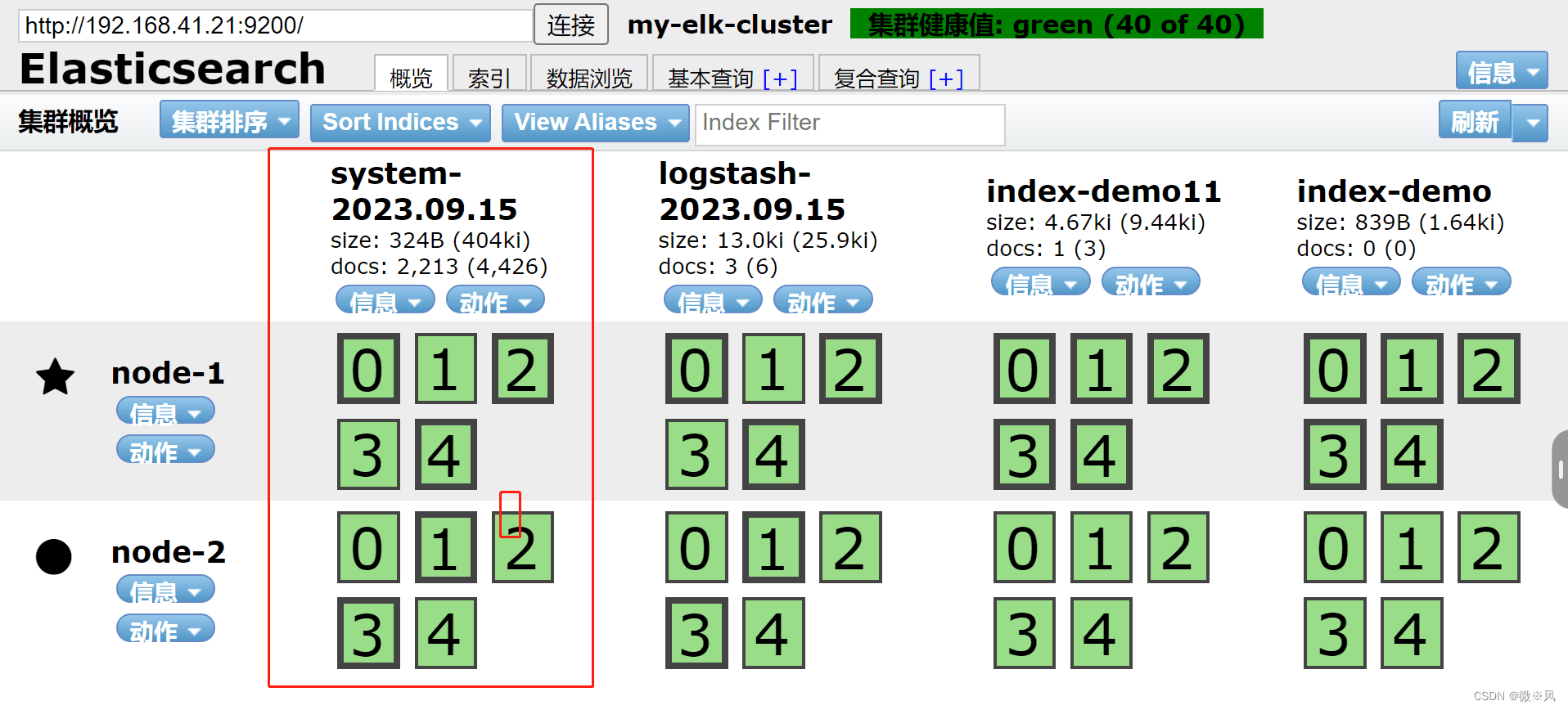Screen dimensions: 1568x710
Task: Open 动作 dropdown for logstash-2023.09.15
Action: pos(823,300)
